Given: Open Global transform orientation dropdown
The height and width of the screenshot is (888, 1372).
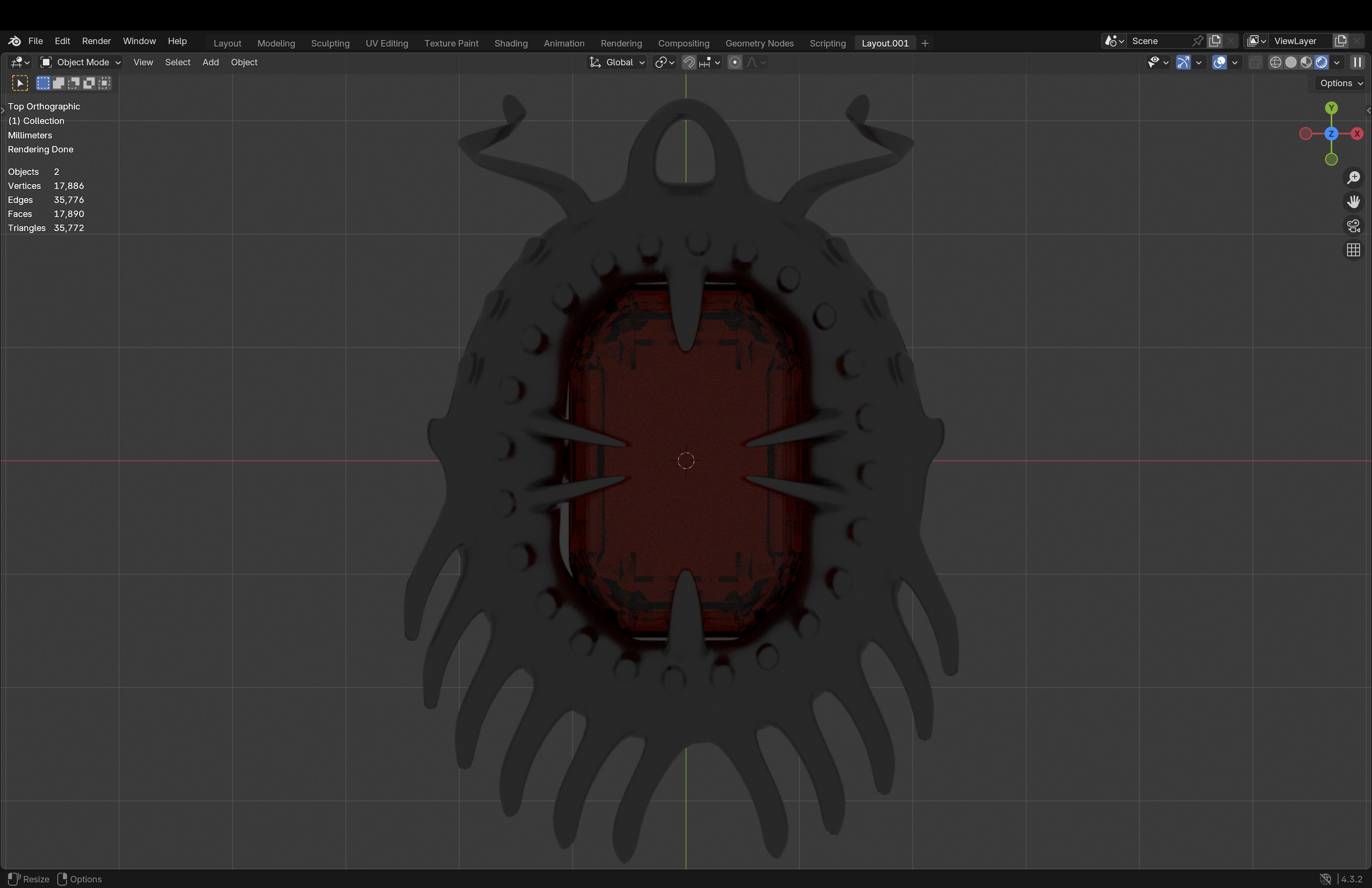Looking at the screenshot, I should coord(617,62).
